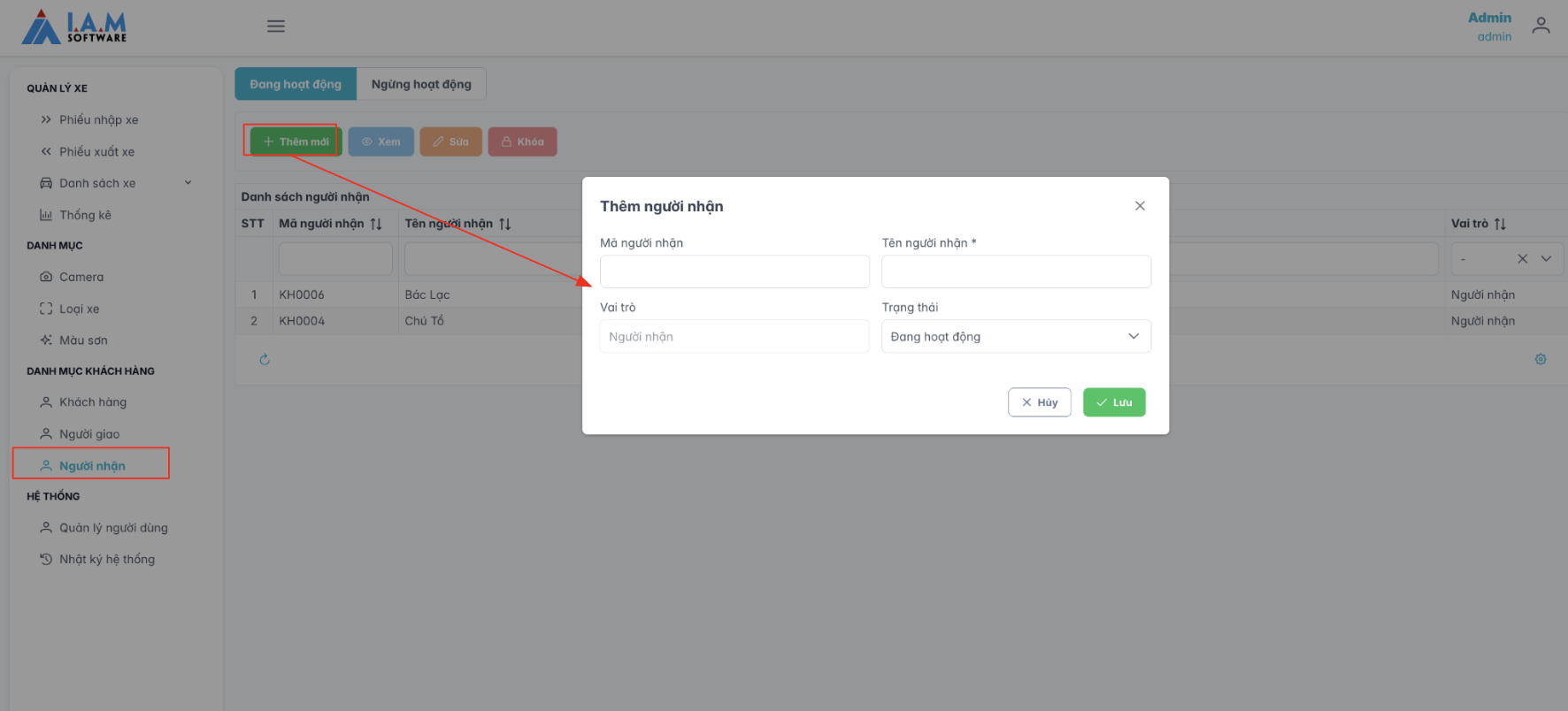
Task: Open table settings gear icon
Action: click(x=1541, y=360)
